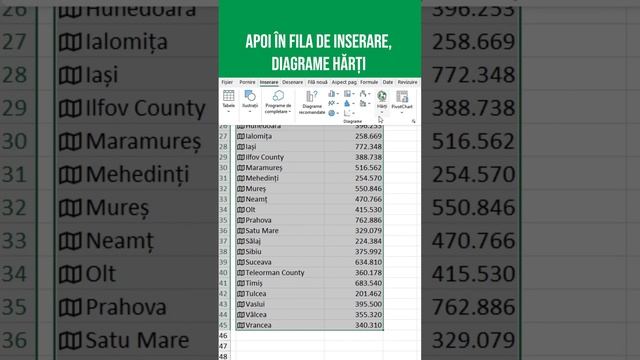Viewport: 640px width, 360px height.
Task: Expand the Hărți dropdown arrow
Action: pos(382,112)
